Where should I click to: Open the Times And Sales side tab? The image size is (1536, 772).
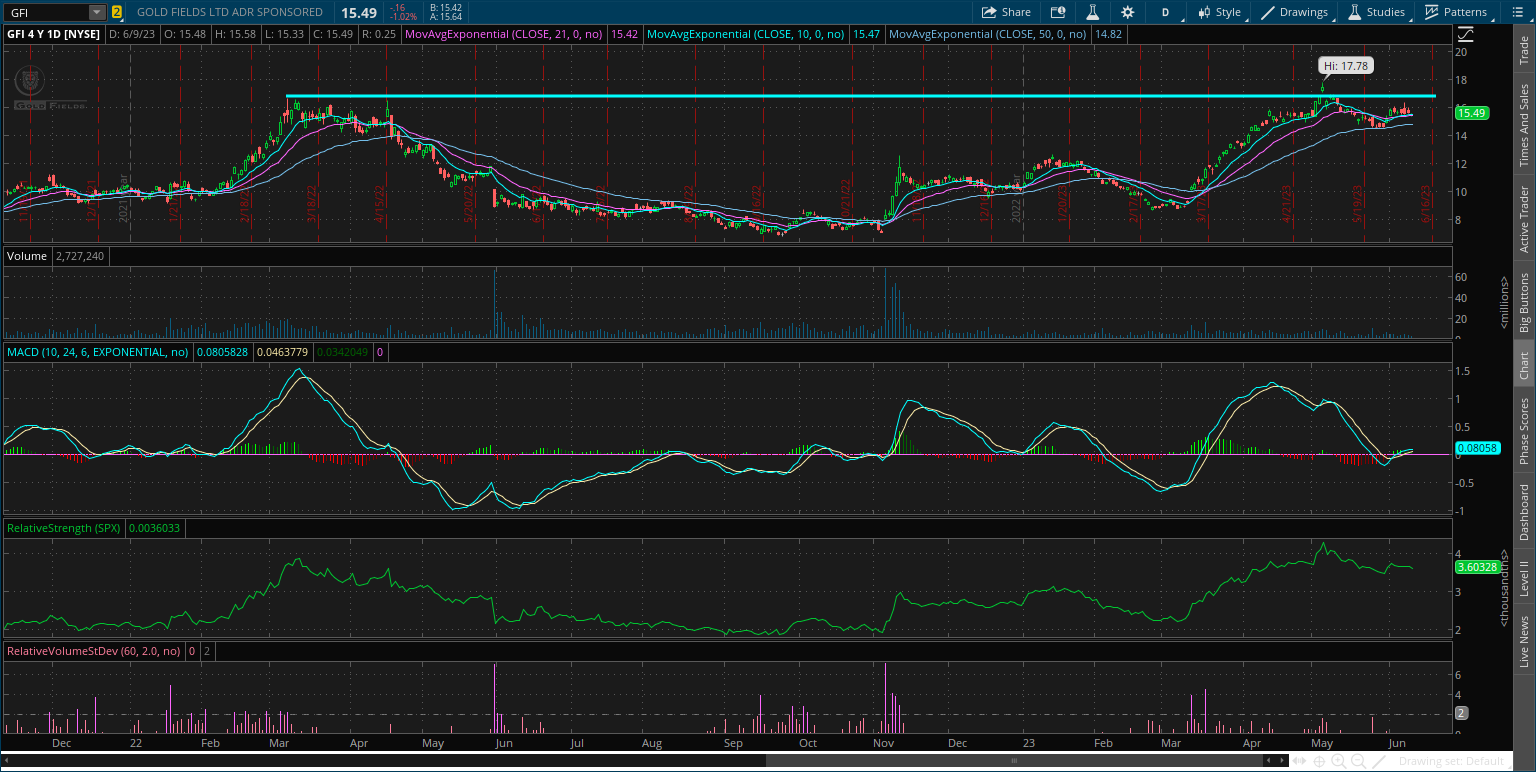click(1523, 125)
